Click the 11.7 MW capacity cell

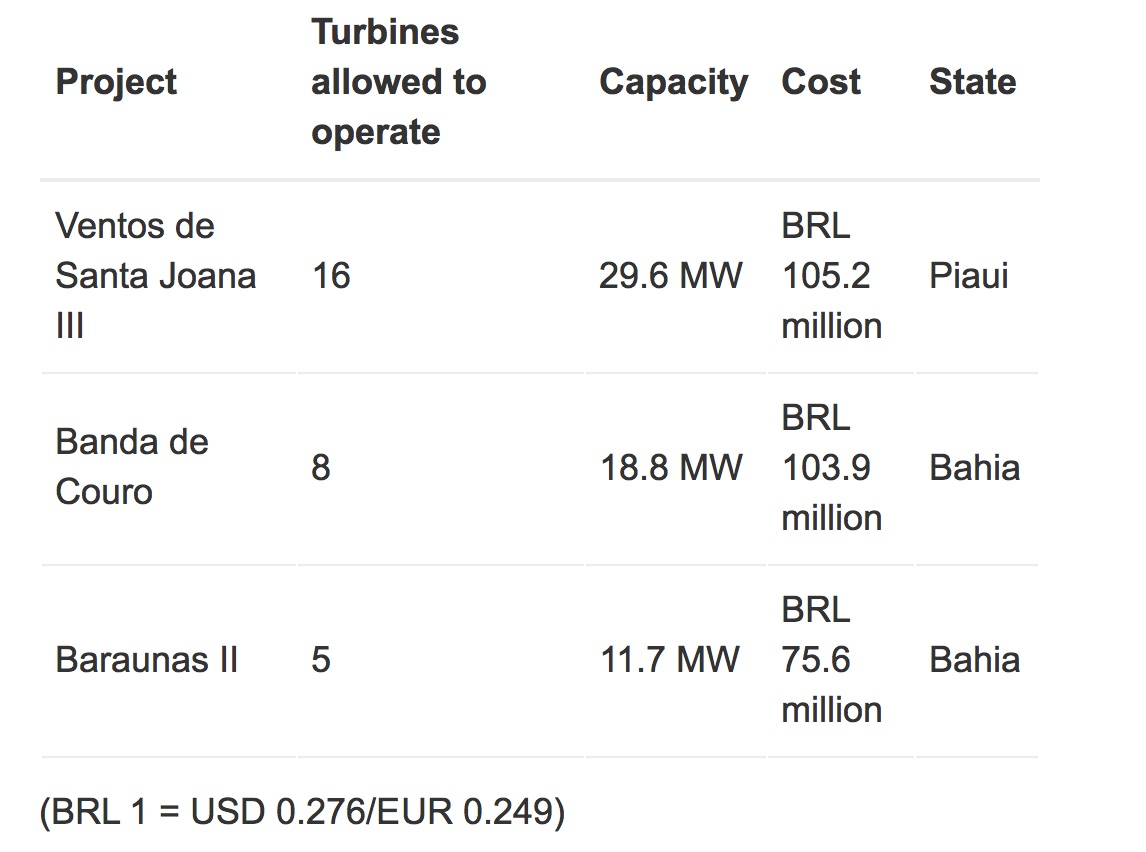pos(669,660)
